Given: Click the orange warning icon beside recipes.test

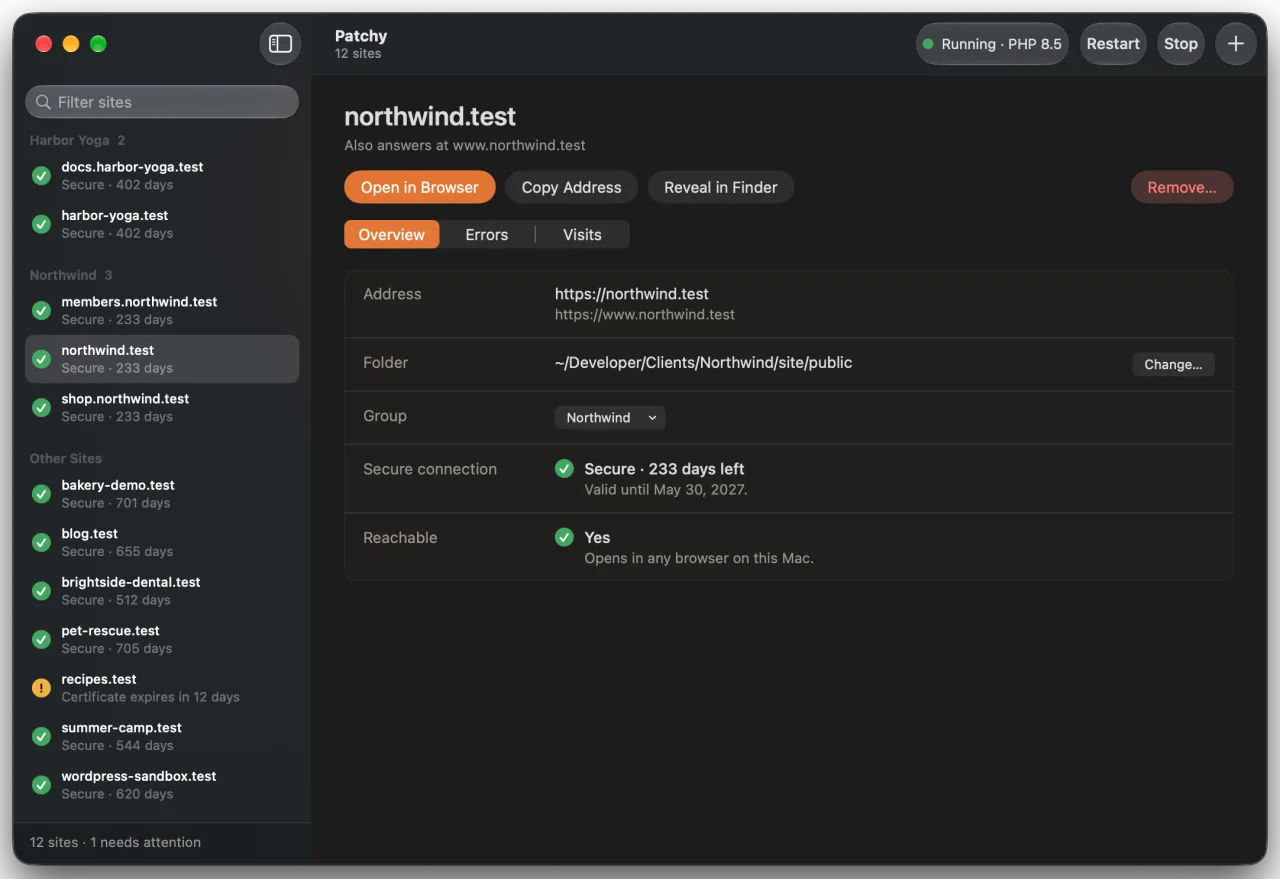Looking at the screenshot, I should click(41, 688).
